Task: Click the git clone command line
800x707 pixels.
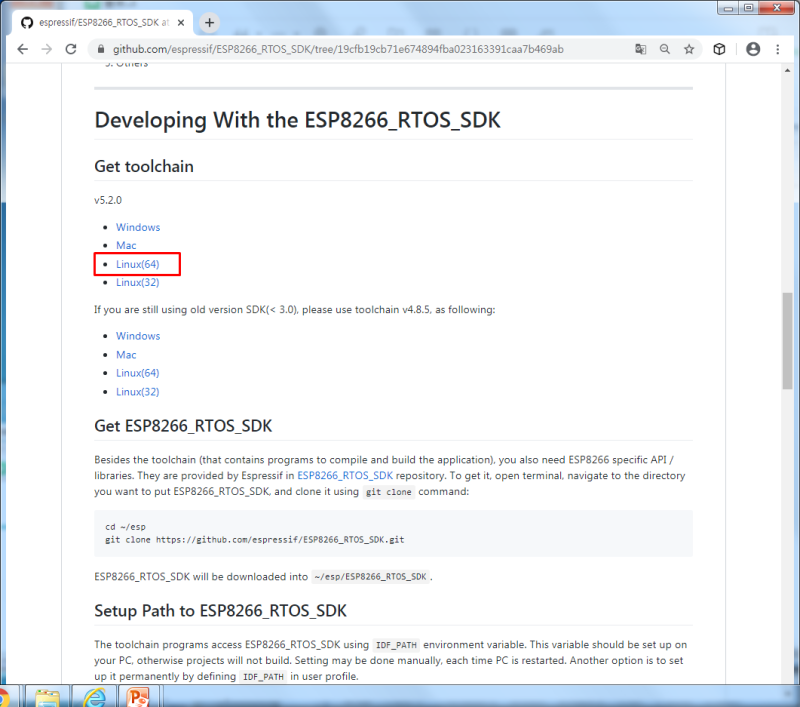Action: pyautogui.click(x=255, y=540)
